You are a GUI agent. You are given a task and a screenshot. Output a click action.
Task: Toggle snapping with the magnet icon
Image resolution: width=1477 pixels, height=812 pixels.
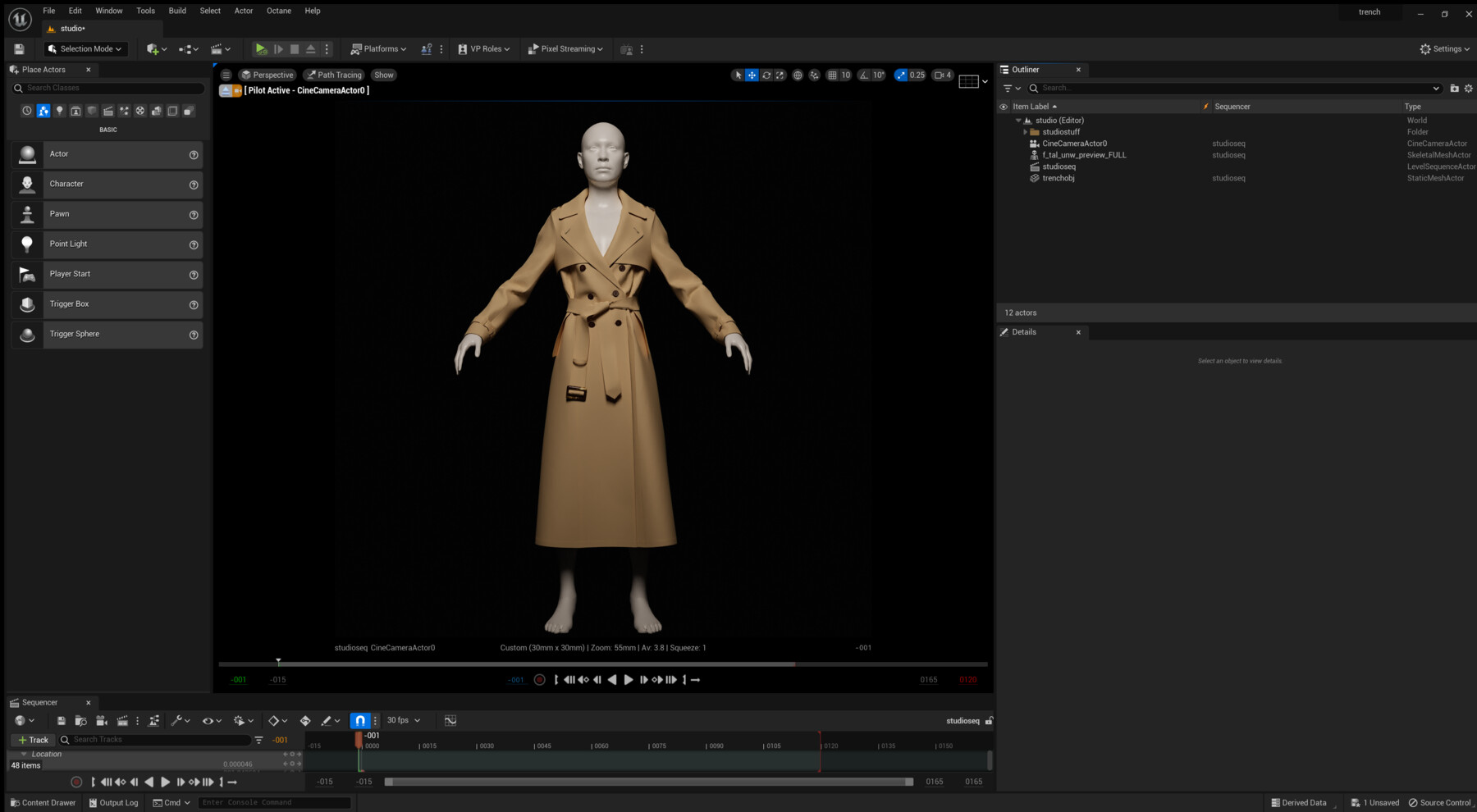[x=359, y=720]
